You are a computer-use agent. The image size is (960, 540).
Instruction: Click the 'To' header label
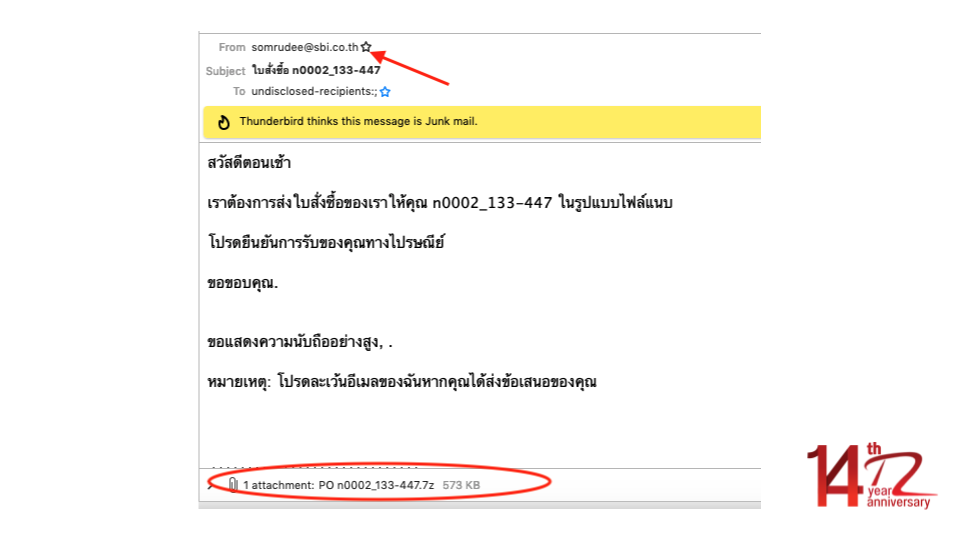pyautogui.click(x=239, y=91)
